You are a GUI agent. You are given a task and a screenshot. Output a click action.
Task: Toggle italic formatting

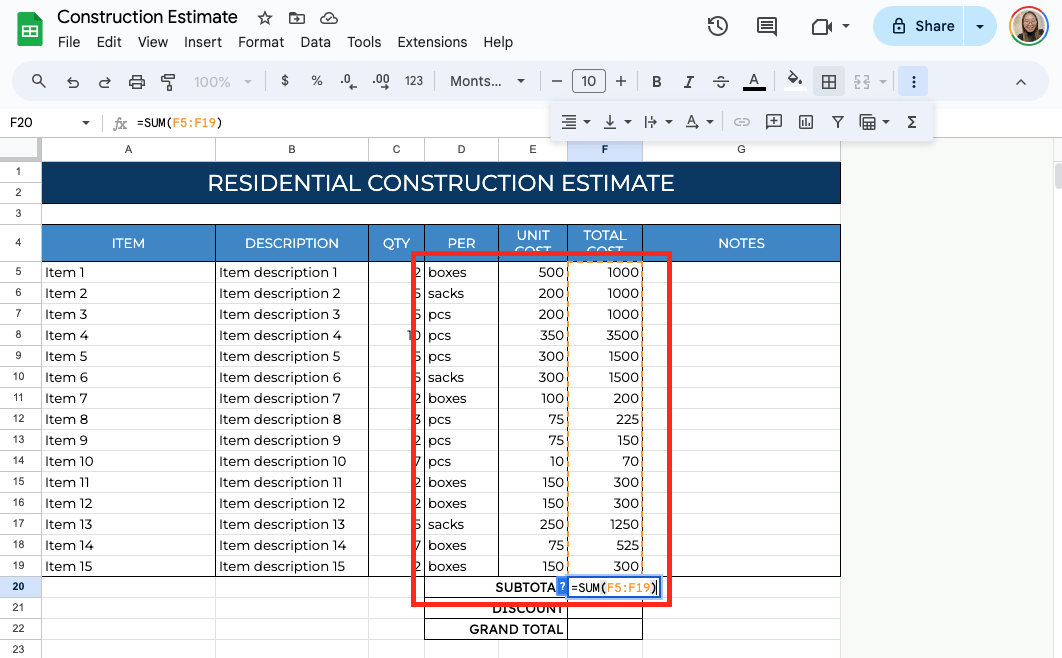click(x=688, y=82)
